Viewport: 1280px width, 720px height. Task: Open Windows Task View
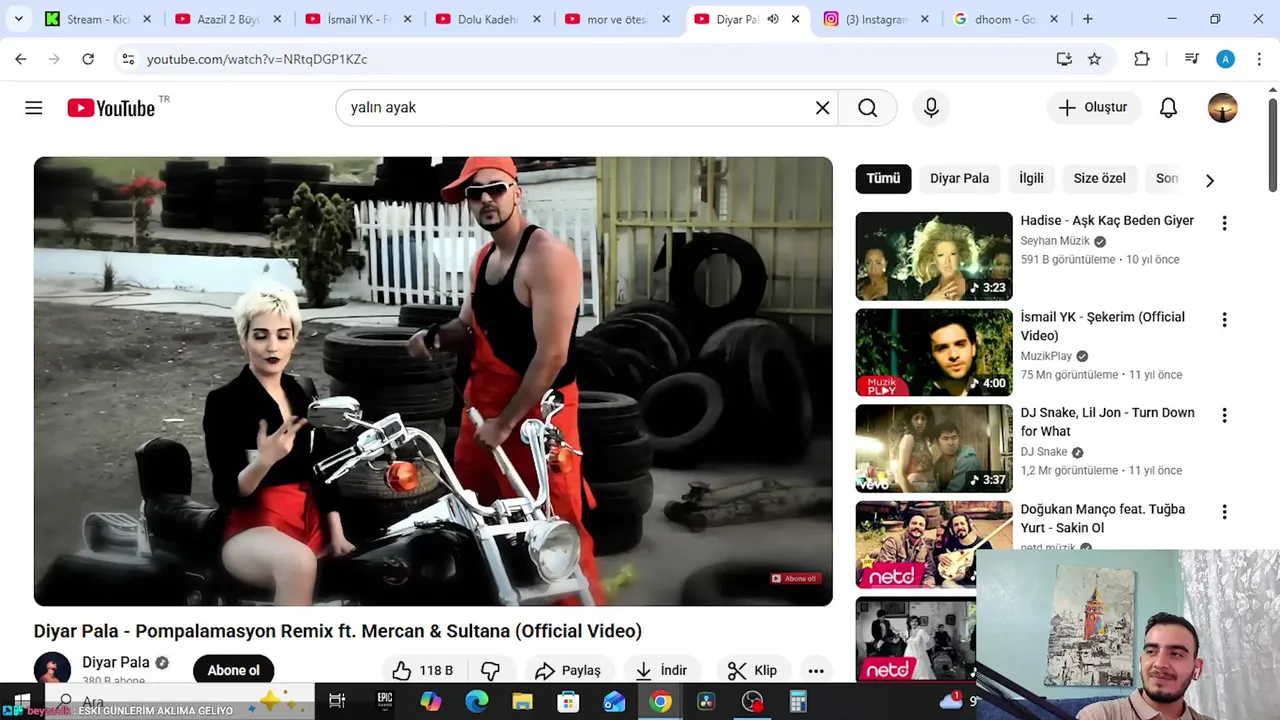pyautogui.click(x=337, y=701)
